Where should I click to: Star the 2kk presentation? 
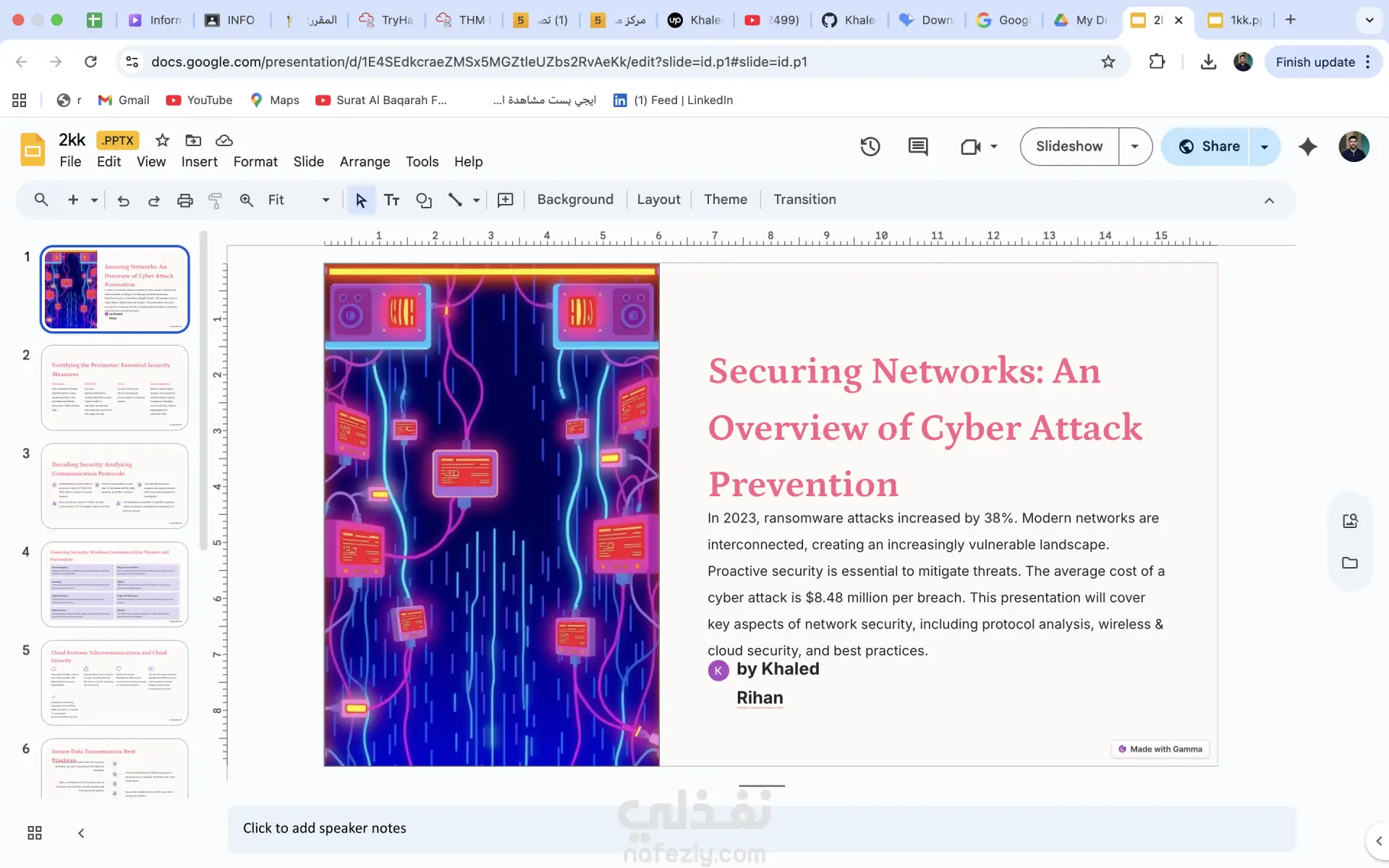point(163,140)
